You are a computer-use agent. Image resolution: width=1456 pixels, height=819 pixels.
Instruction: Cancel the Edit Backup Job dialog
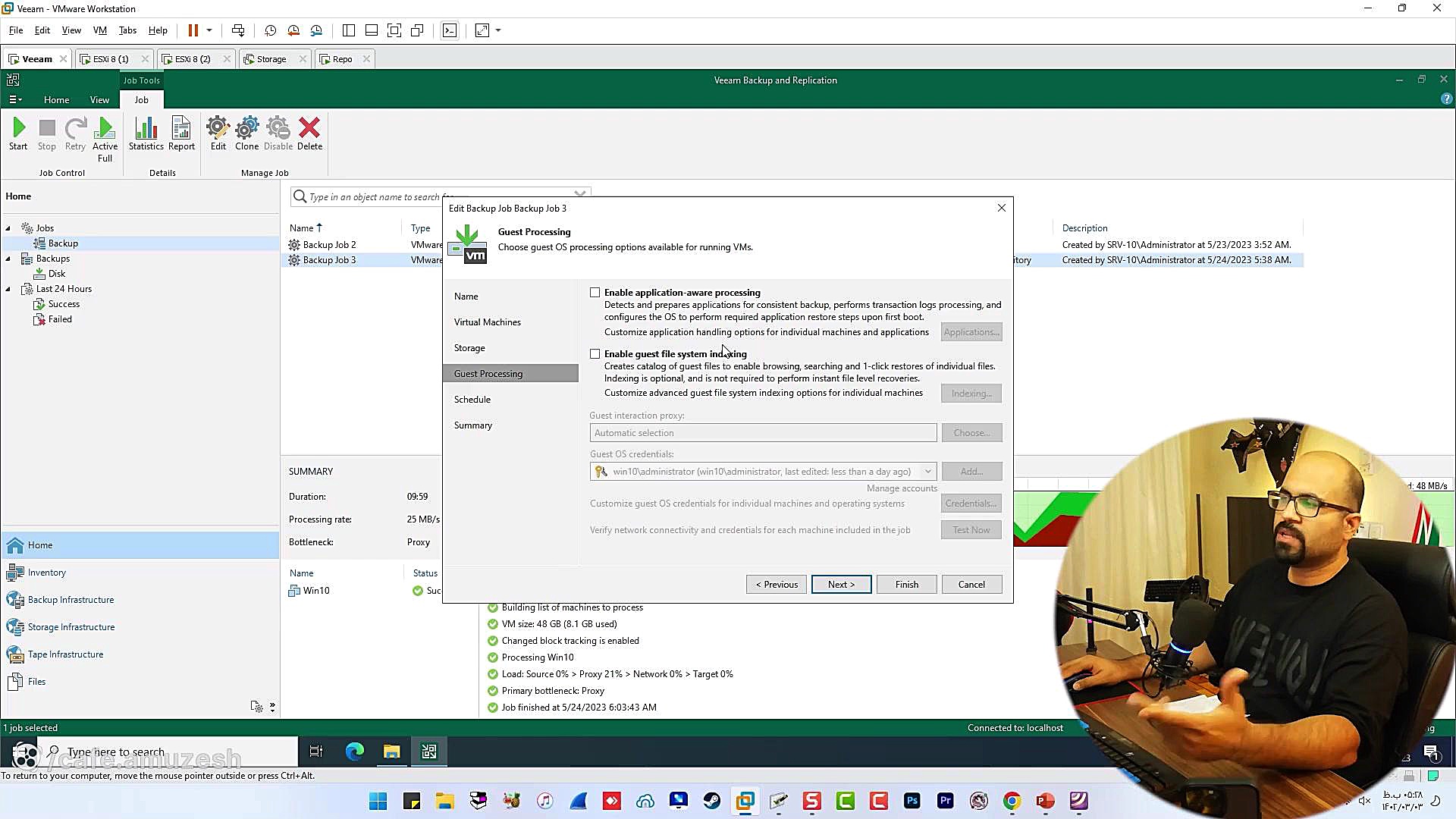click(x=971, y=585)
